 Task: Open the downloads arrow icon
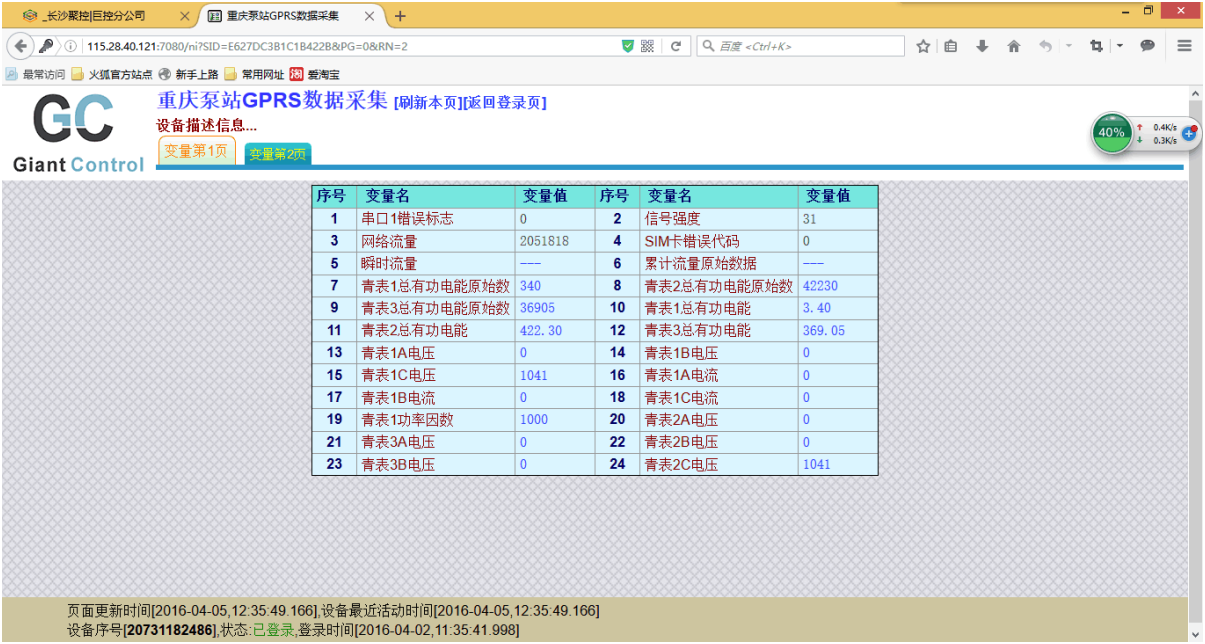point(982,46)
